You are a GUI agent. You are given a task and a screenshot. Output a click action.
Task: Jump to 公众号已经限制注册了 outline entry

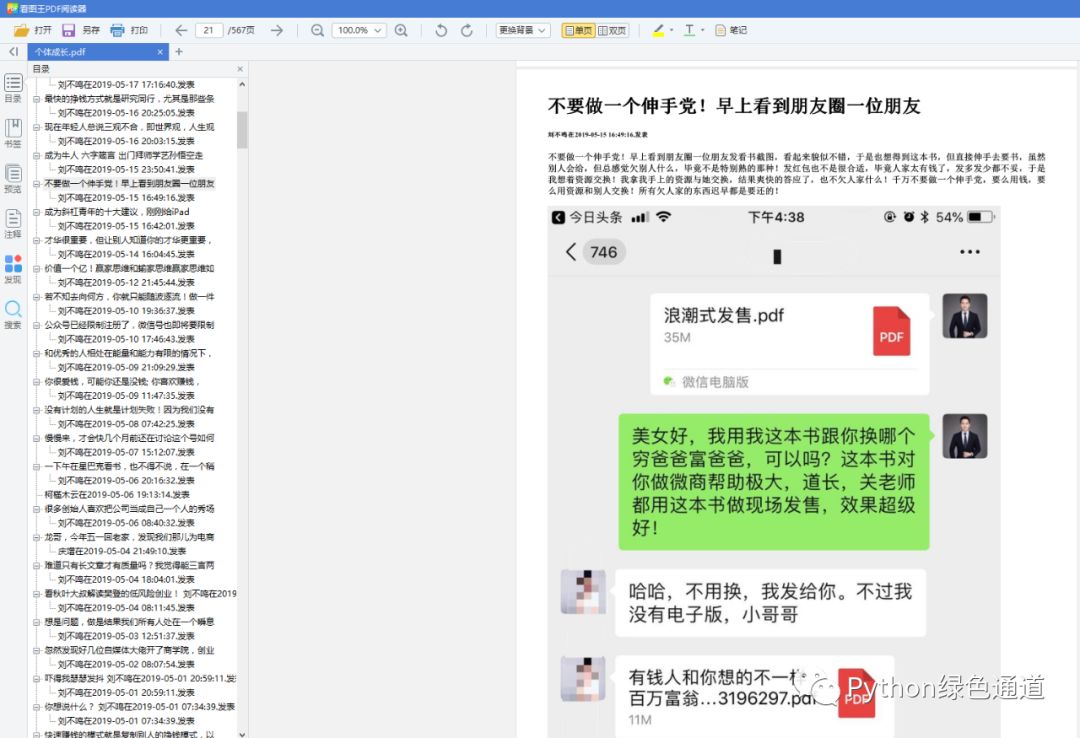click(x=129, y=325)
